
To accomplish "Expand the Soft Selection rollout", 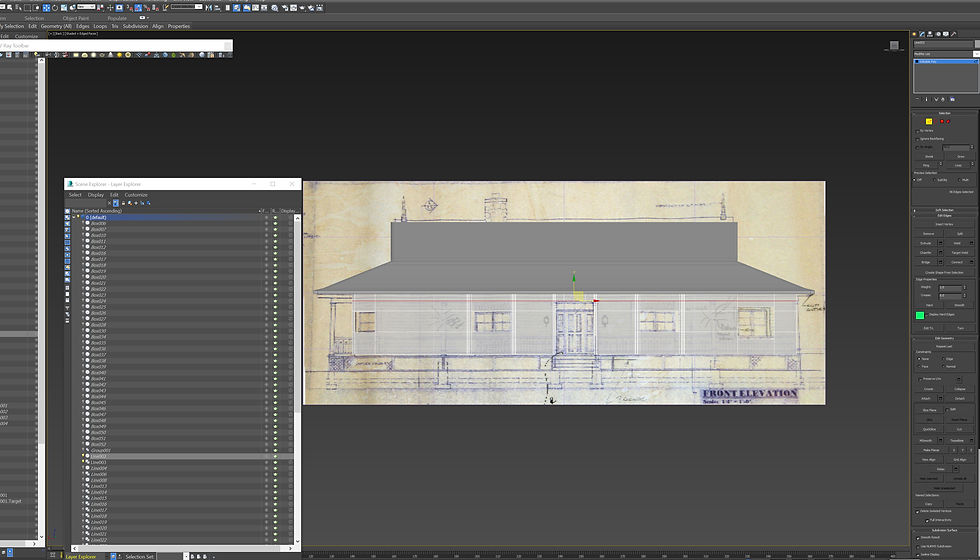I will tap(944, 210).
